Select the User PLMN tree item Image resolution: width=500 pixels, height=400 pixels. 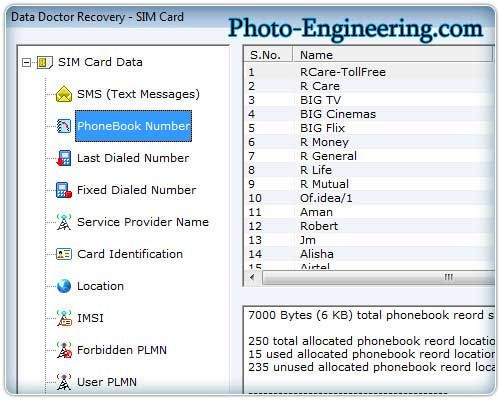(x=107, y=382)
